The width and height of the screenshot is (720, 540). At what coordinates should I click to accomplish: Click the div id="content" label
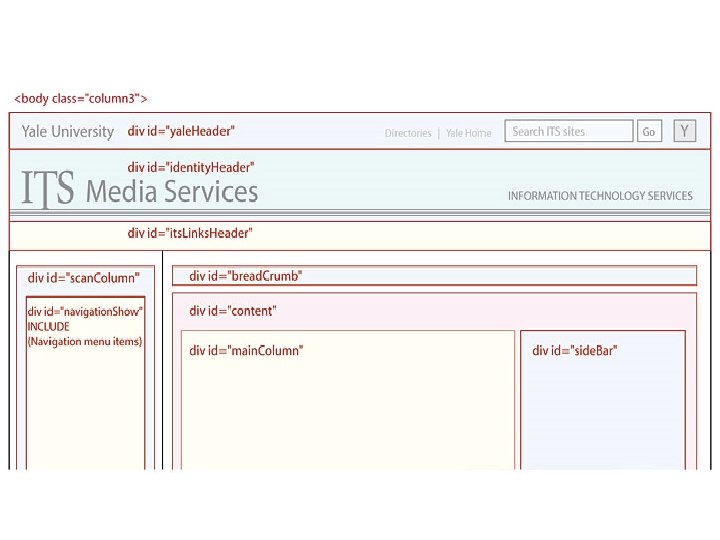[233, 311]
